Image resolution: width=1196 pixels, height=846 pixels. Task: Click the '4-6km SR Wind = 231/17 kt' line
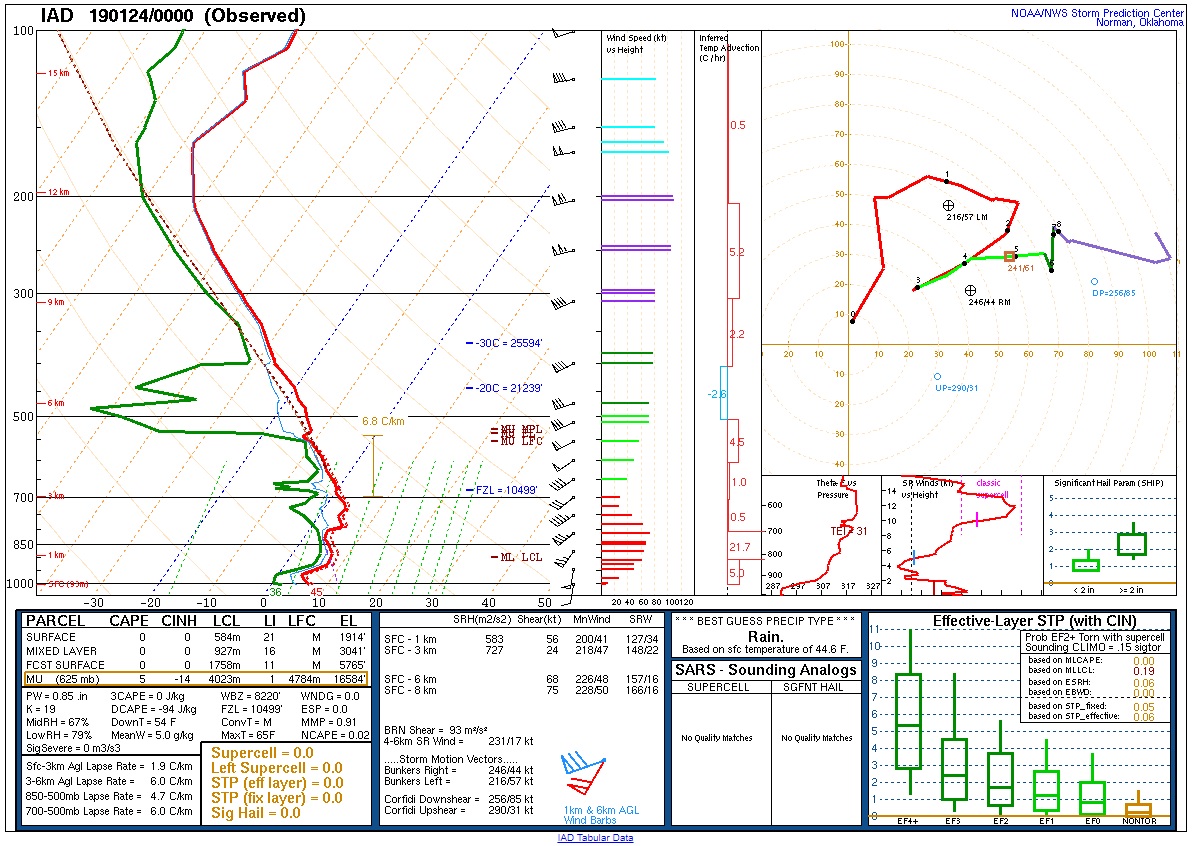[x=458, y=741]
